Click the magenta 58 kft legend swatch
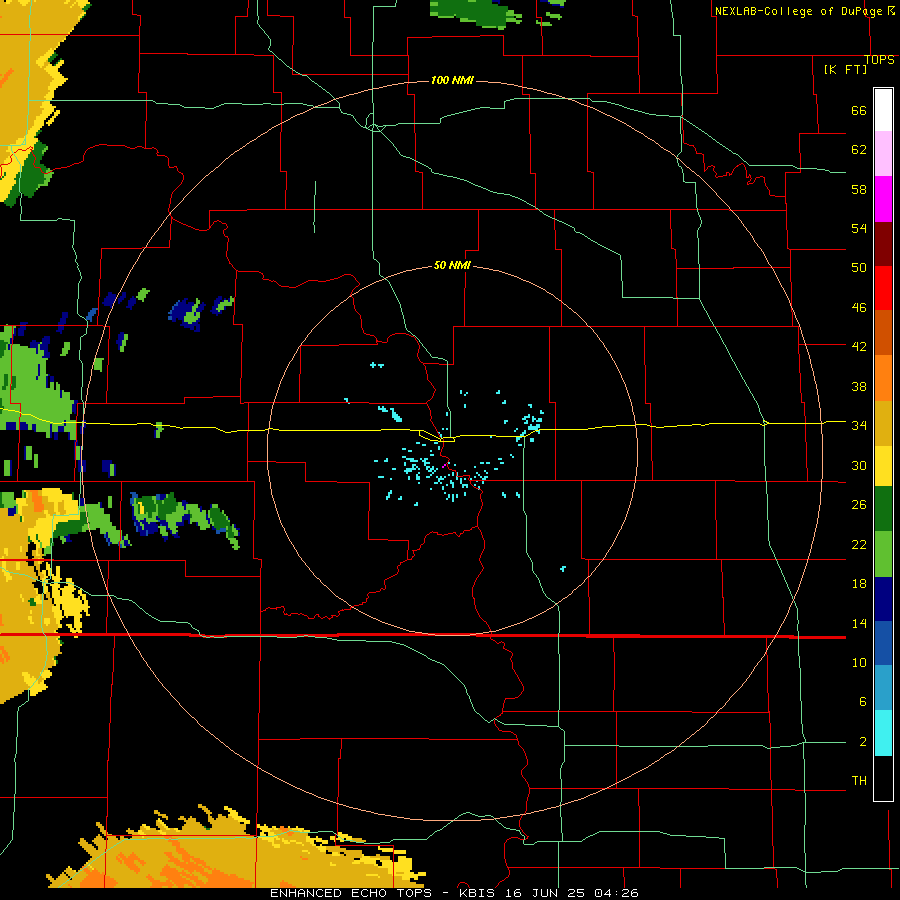Viewport: 900px width, 900px height. (883, 199)
